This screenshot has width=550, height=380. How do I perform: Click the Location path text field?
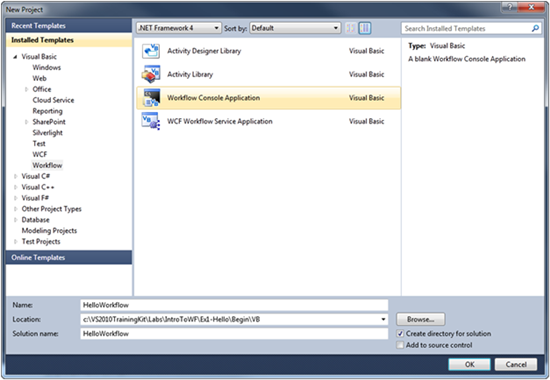coord(230,319)
